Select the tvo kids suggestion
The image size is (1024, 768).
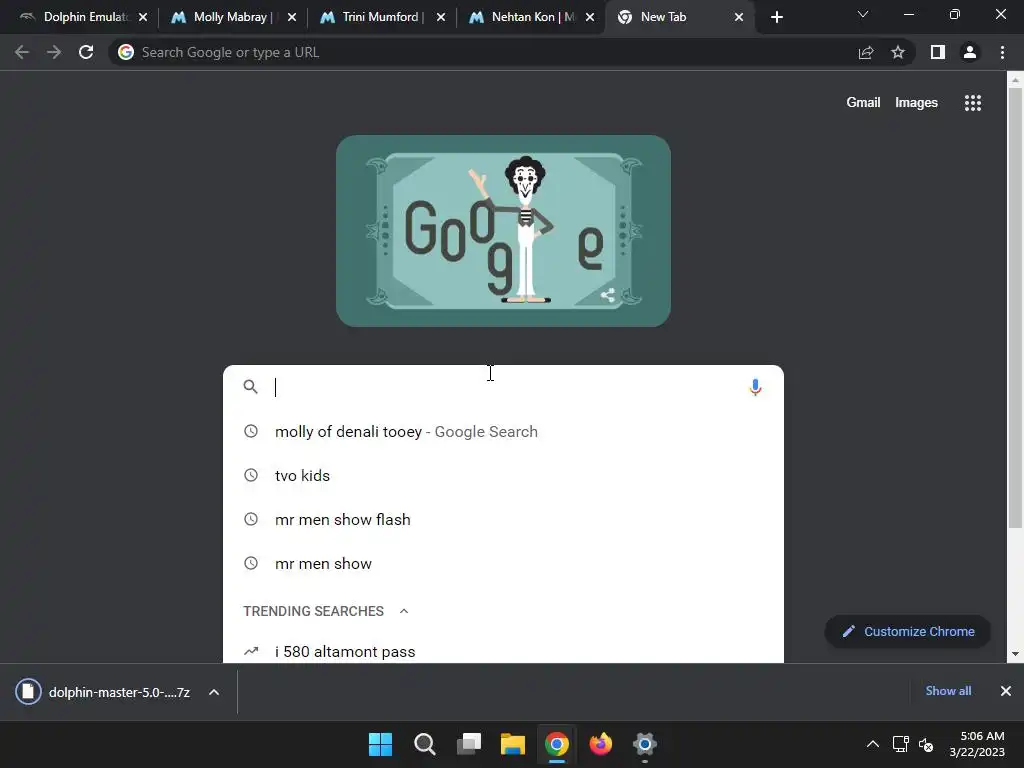tap(503, 475)
